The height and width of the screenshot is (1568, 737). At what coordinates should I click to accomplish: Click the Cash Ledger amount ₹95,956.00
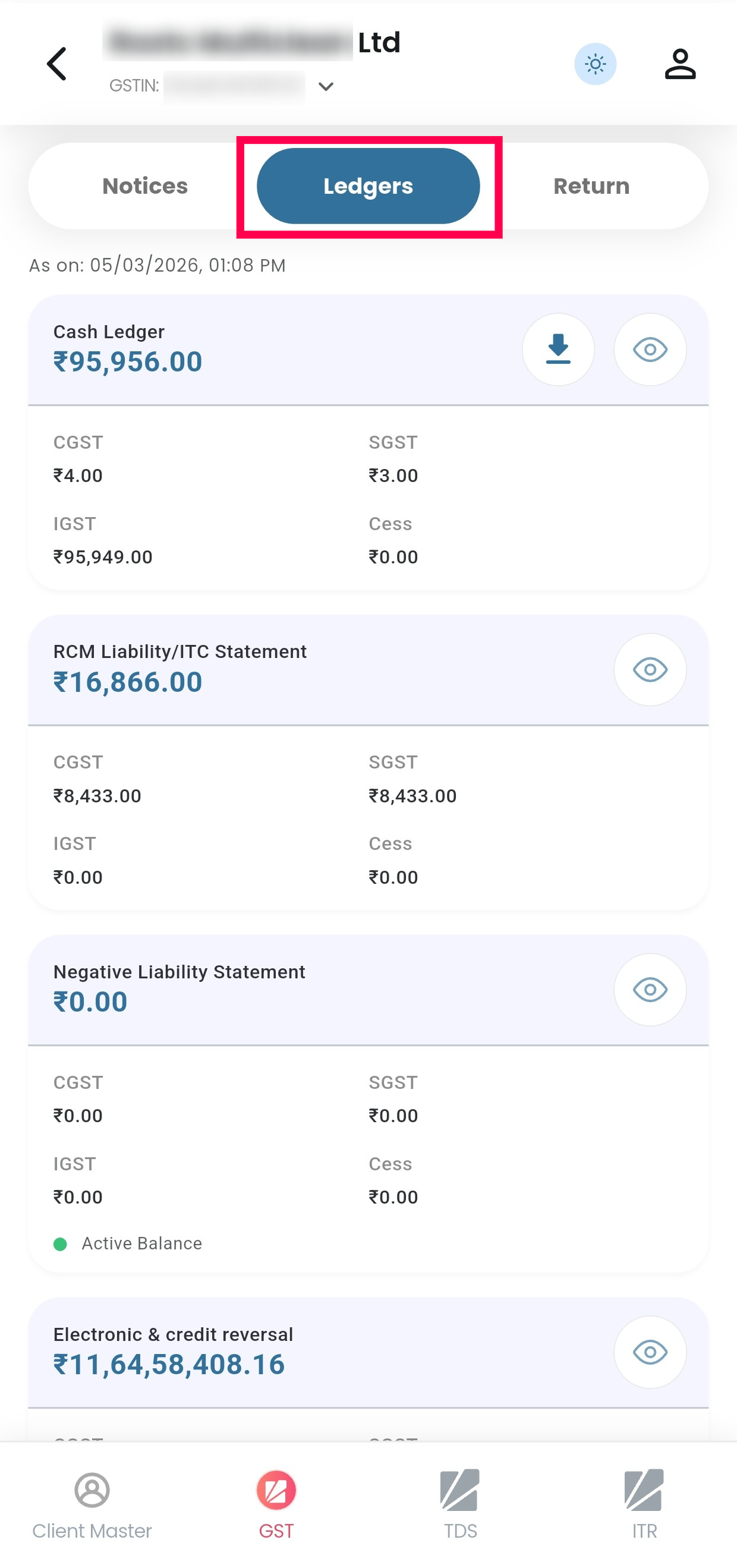tap(128, 361)
